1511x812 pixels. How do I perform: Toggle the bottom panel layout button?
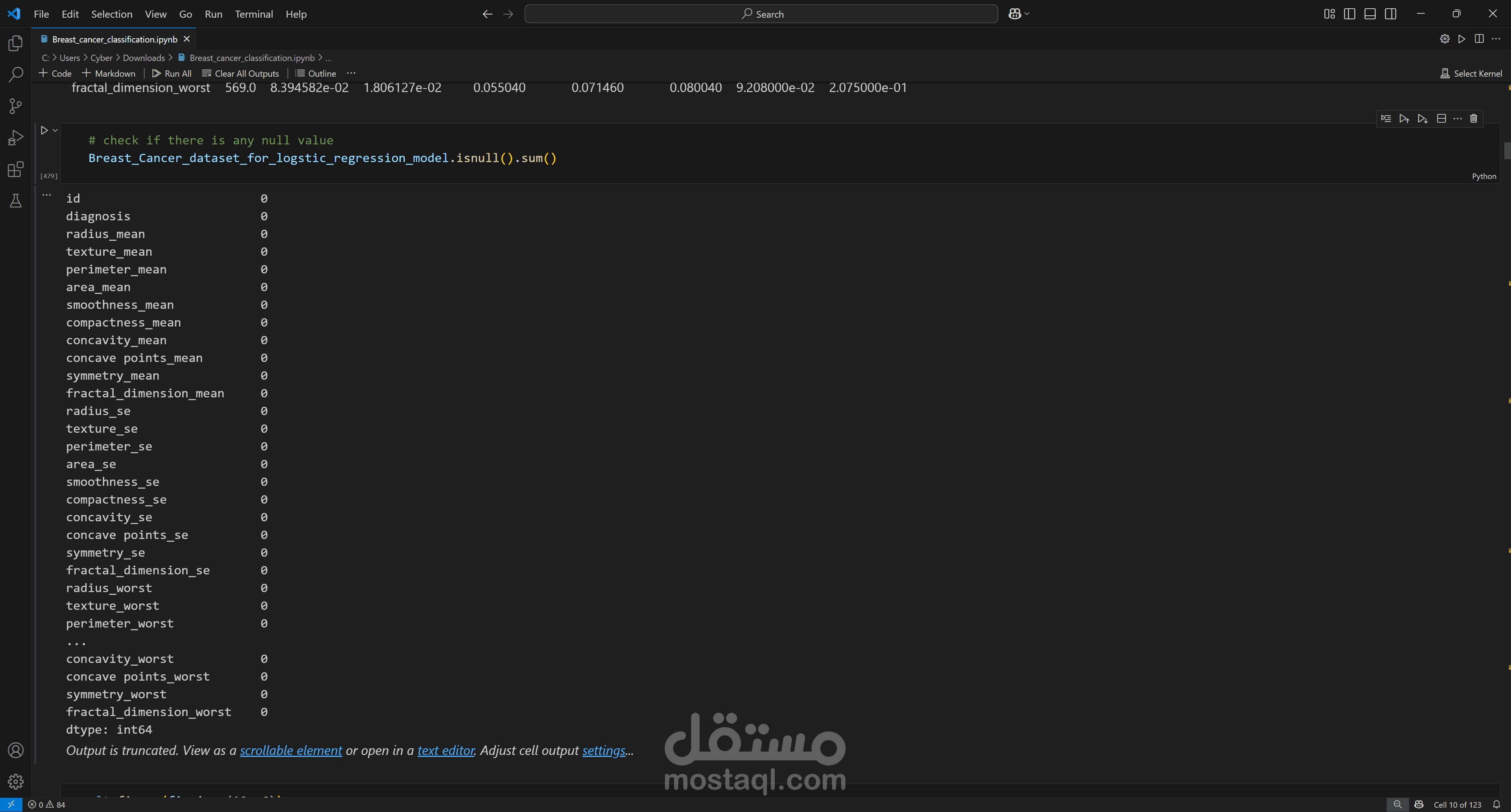click(x=1370, y=14)
